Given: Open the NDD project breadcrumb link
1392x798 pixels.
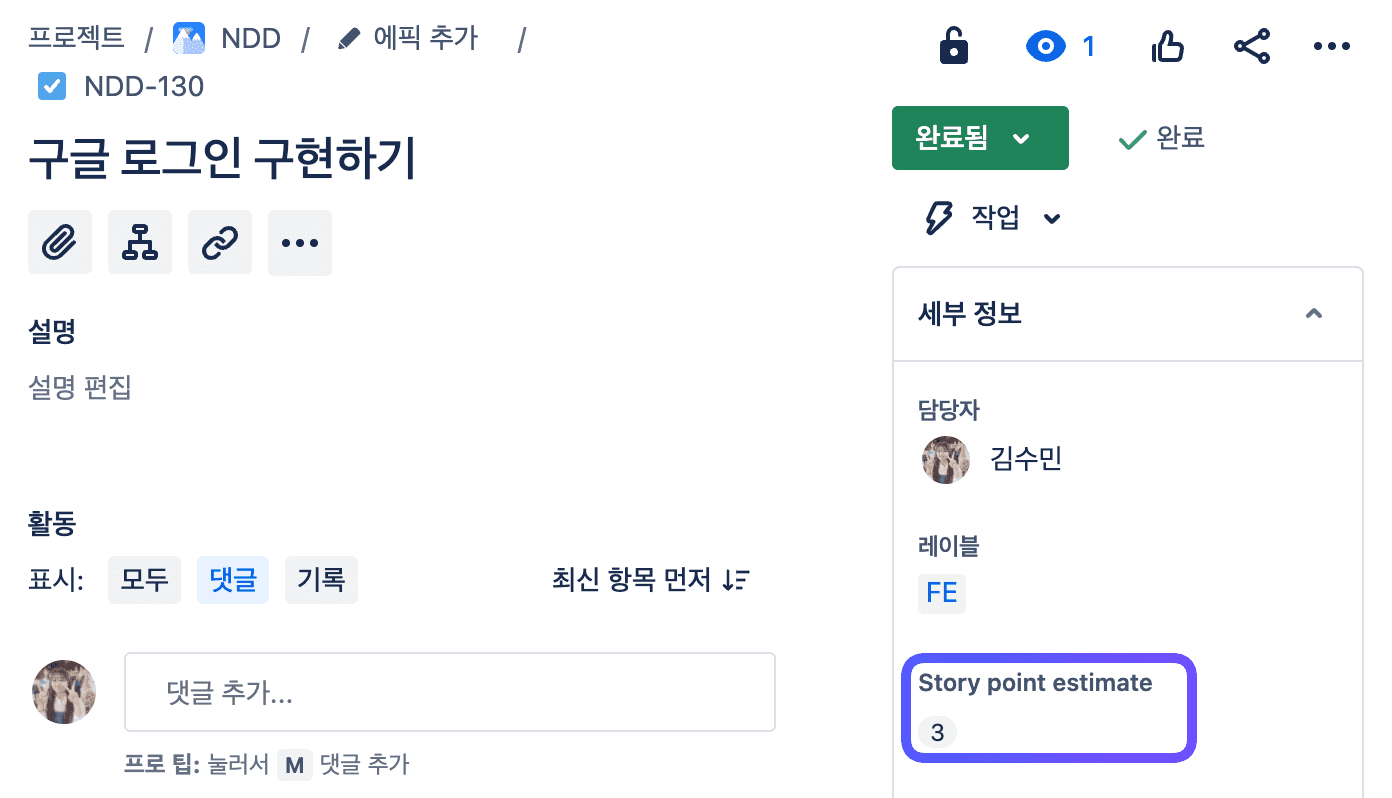Looking at the screenshot, I should 250,39.
